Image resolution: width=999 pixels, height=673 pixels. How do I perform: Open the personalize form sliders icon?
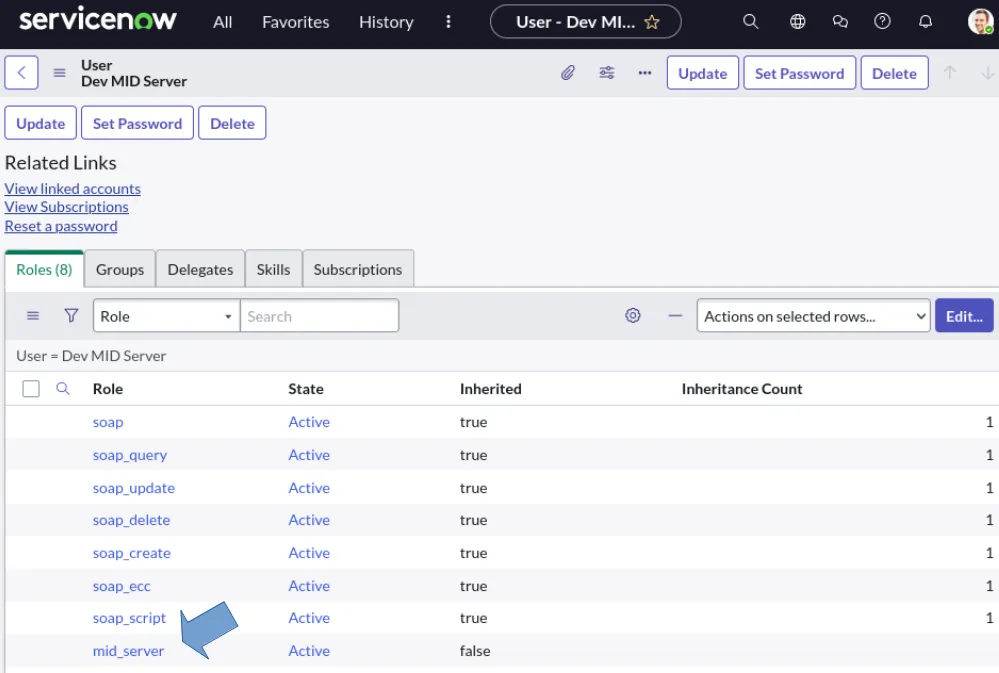pos(607,73)
